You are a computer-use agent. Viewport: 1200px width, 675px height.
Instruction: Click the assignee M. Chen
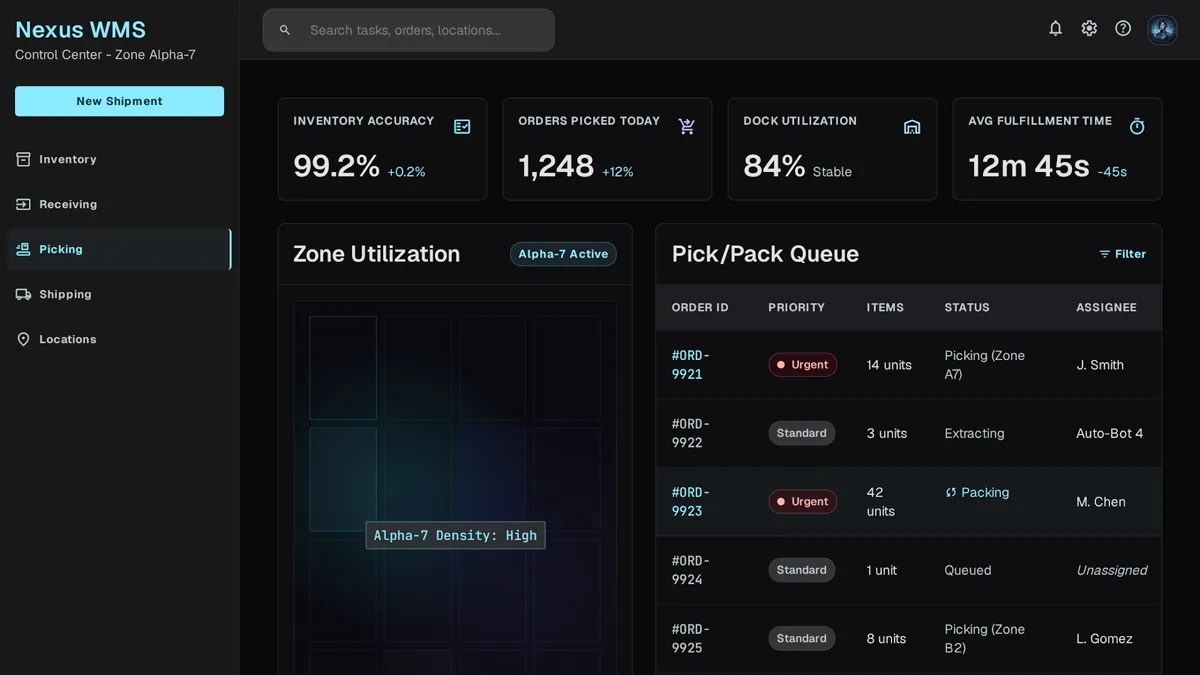click(1101, 502)
